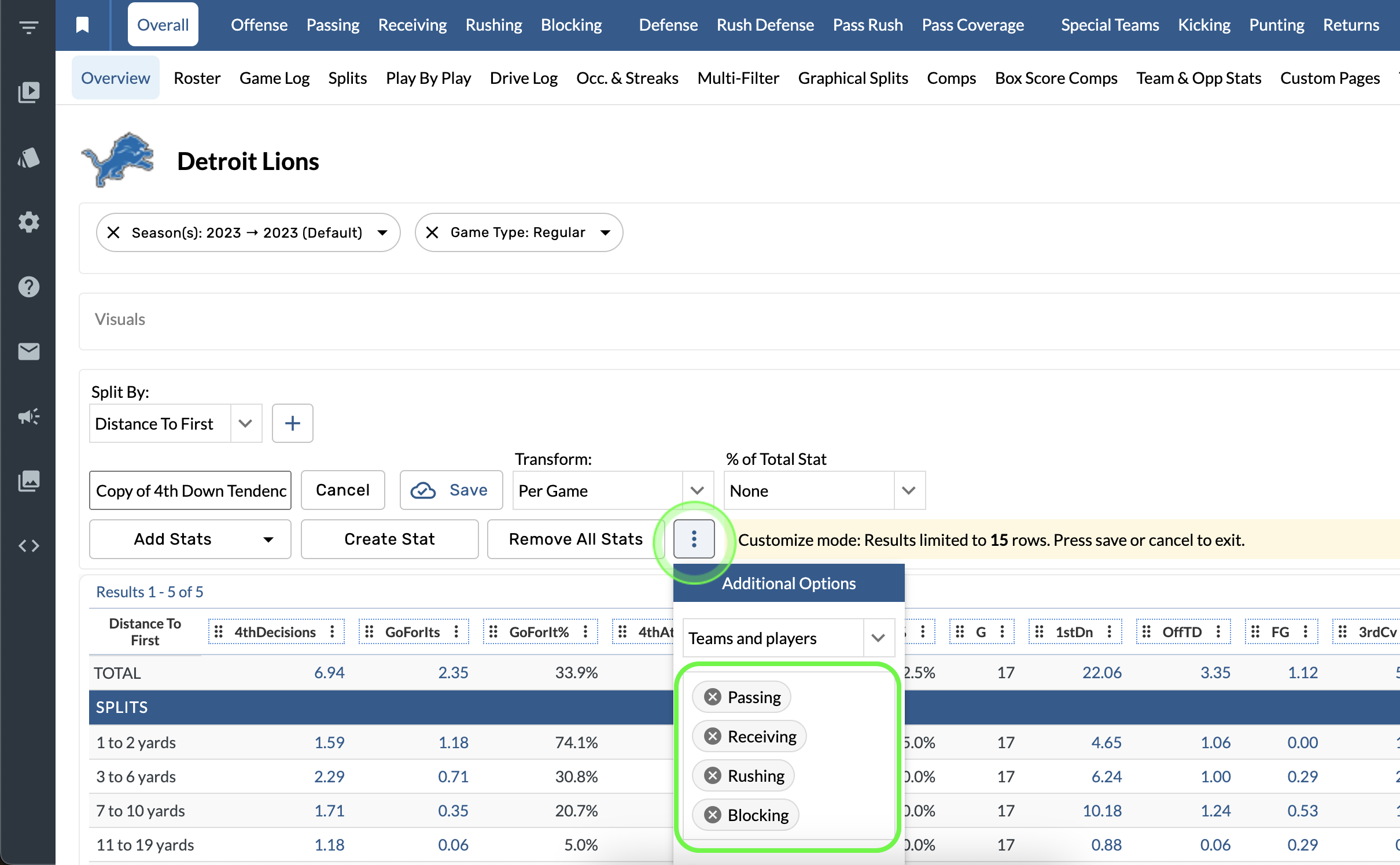The width and height of the screenshot is (1400, 865).
Task: Open the saved images sidebar icon
Action: pyautogui.click(x=28, y=480)
